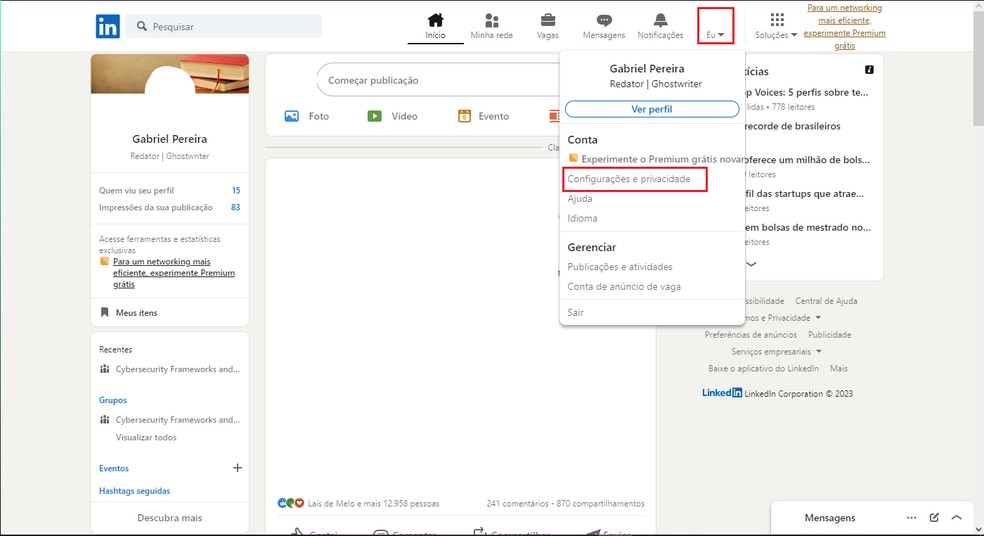The height and width of the screenshot is (536, 984).
Task: Click Gabriel Pereira name in dropdown
Action: coord(647,68)
